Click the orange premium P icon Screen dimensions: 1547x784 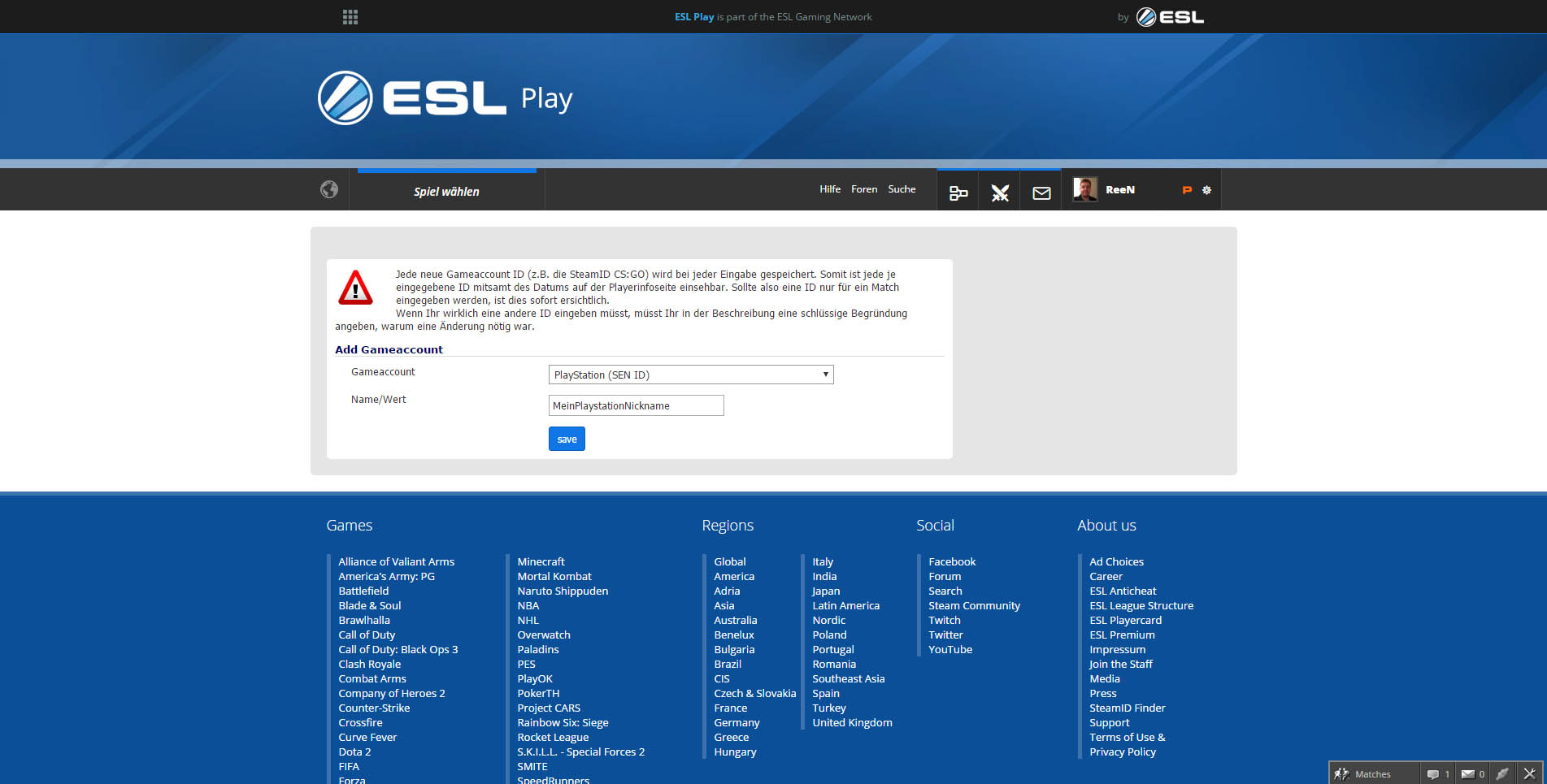coord(1187,190)
